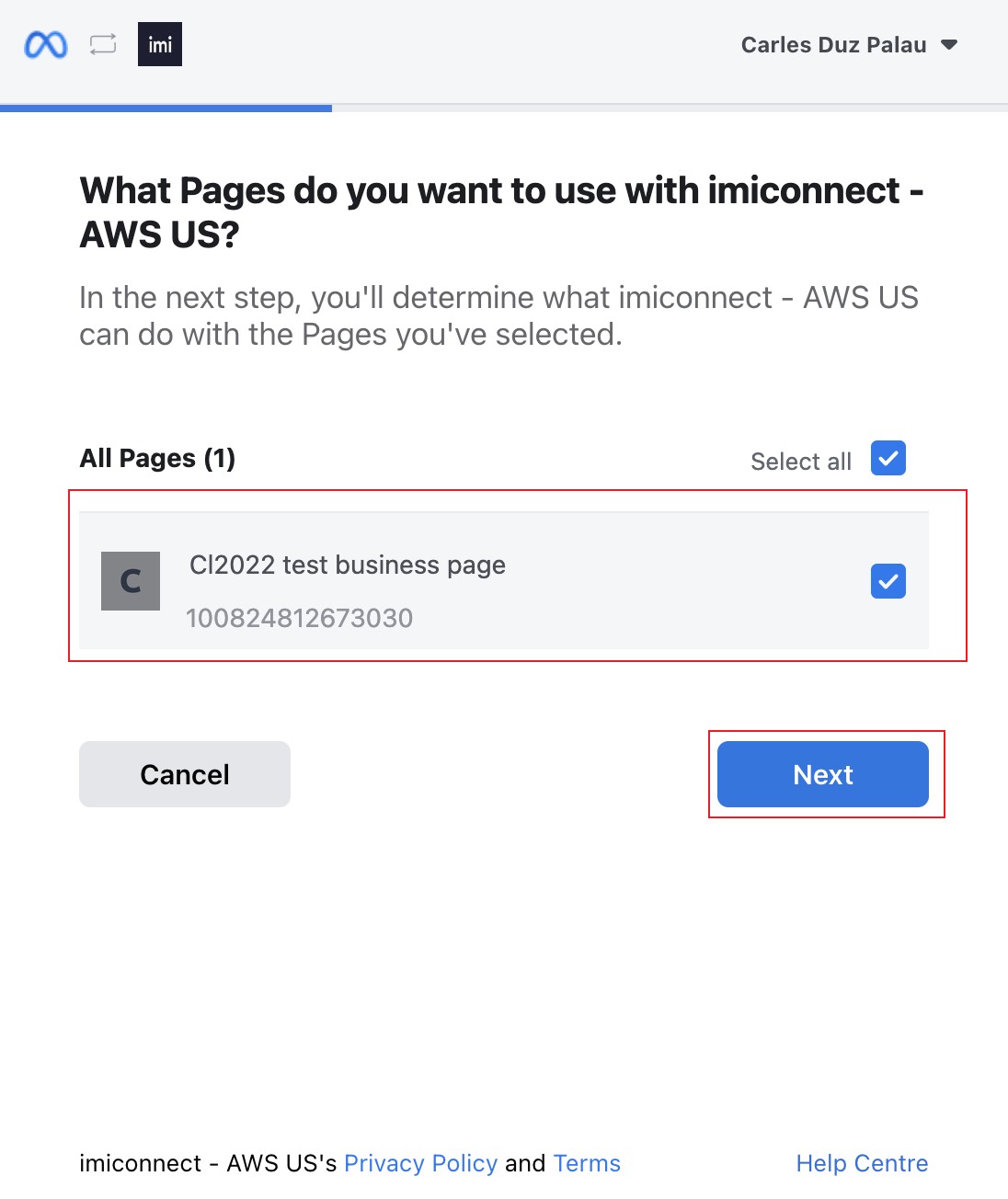Expand the account dropdown arrow

tap(950, 45)
